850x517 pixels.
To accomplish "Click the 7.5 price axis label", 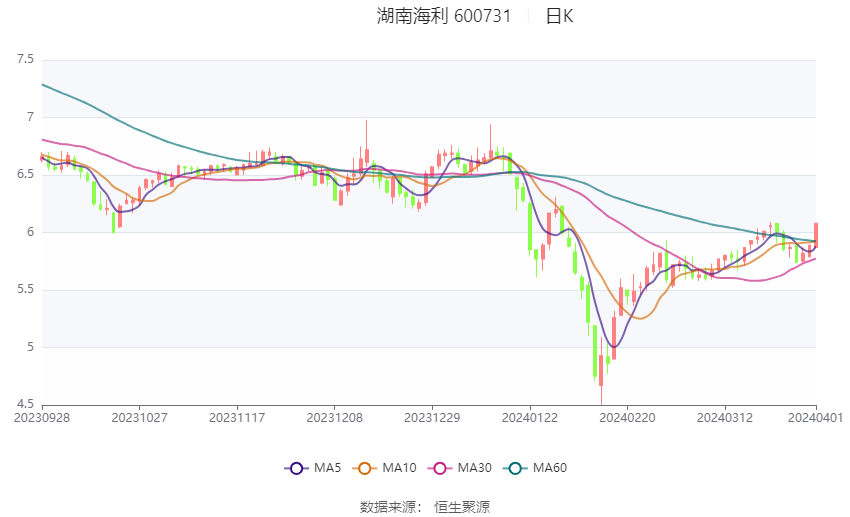I will click(25, 60).
